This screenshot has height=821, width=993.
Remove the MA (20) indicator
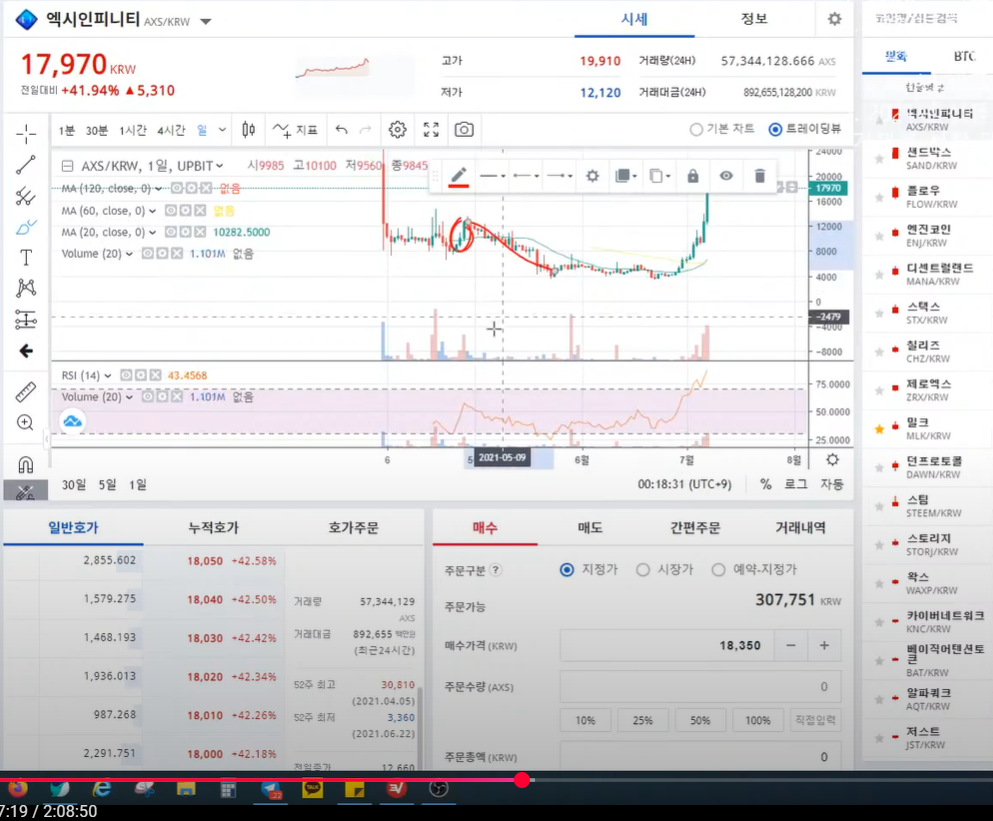(x=199, y=232)
